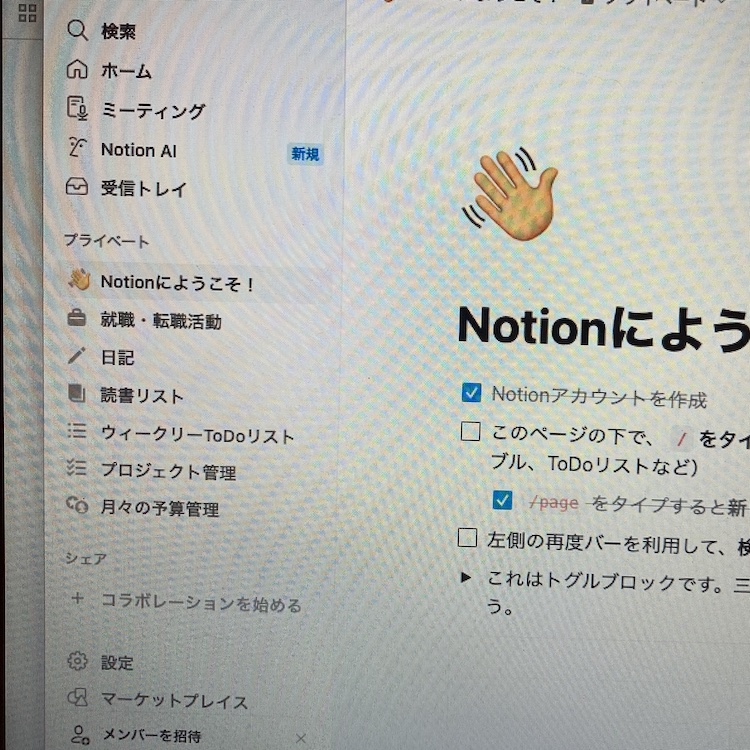This screenshot has width=750, height=750.
Task: Open the 読書リスト page
Action: coord(142,396)
